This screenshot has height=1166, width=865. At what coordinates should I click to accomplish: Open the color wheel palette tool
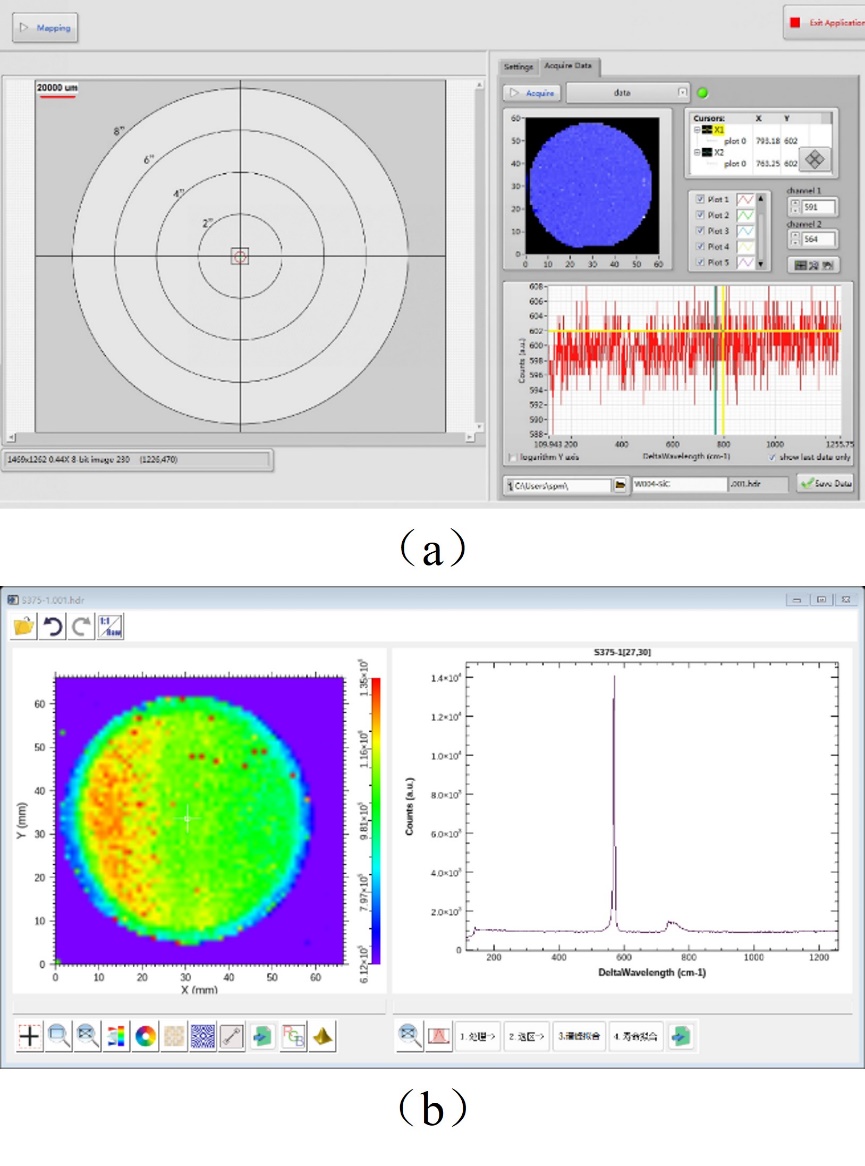(x=146, y=1036)
